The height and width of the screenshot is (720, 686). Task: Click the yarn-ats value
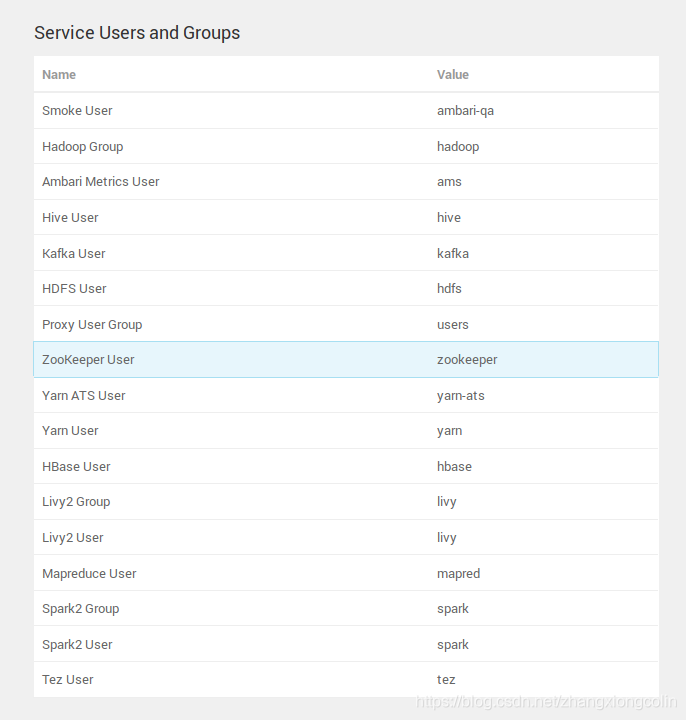461,396
